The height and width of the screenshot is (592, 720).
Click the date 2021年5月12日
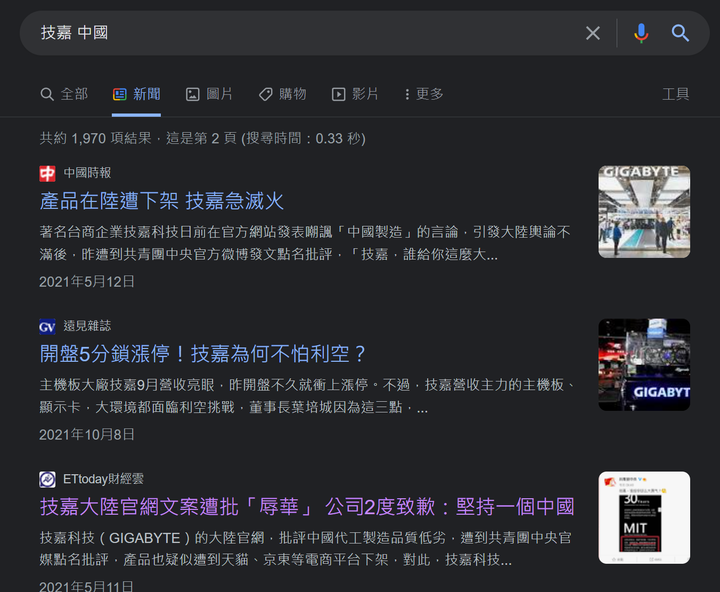pyautogui.click(x=87, y=282)
